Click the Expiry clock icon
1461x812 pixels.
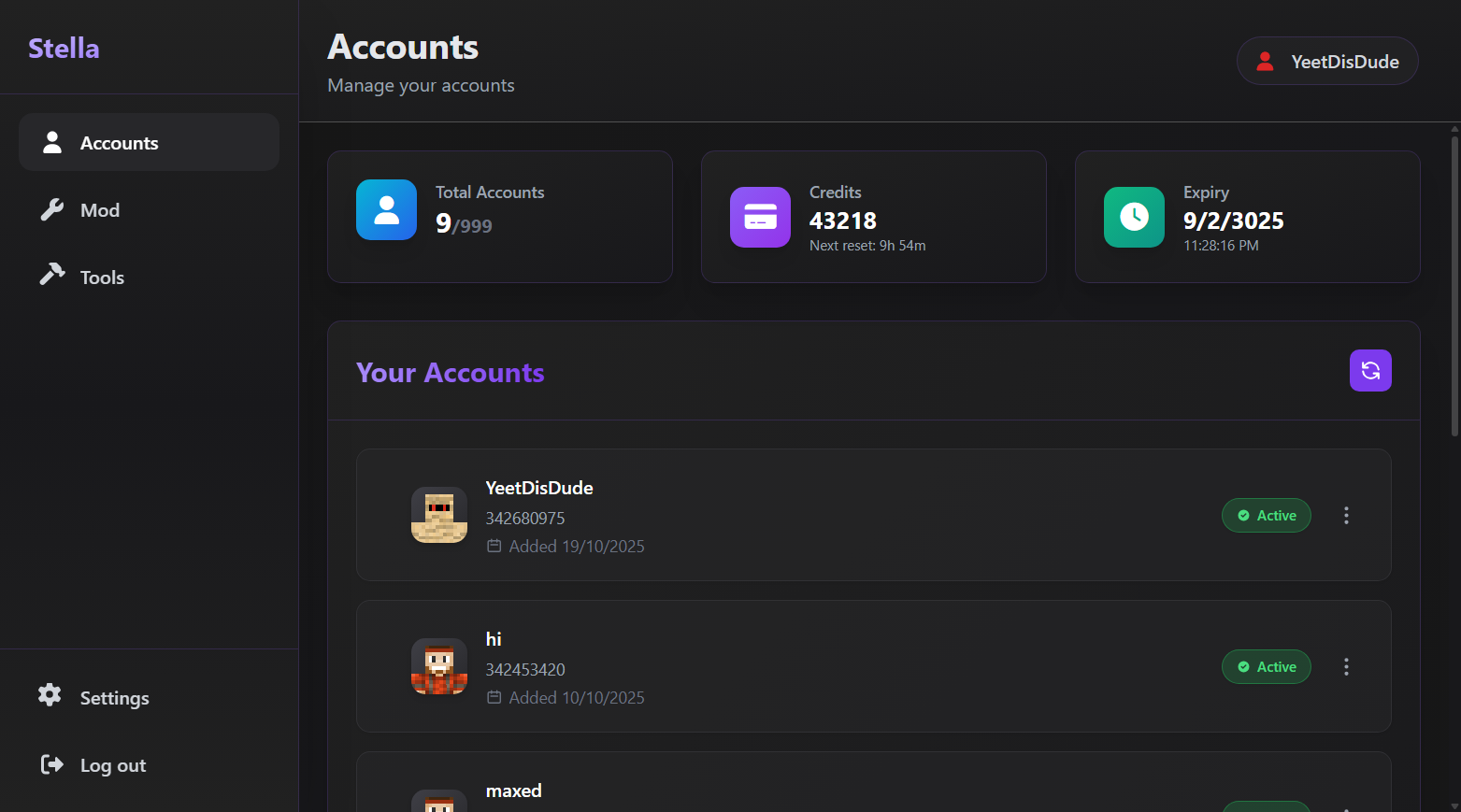[x=1134, y=217]
